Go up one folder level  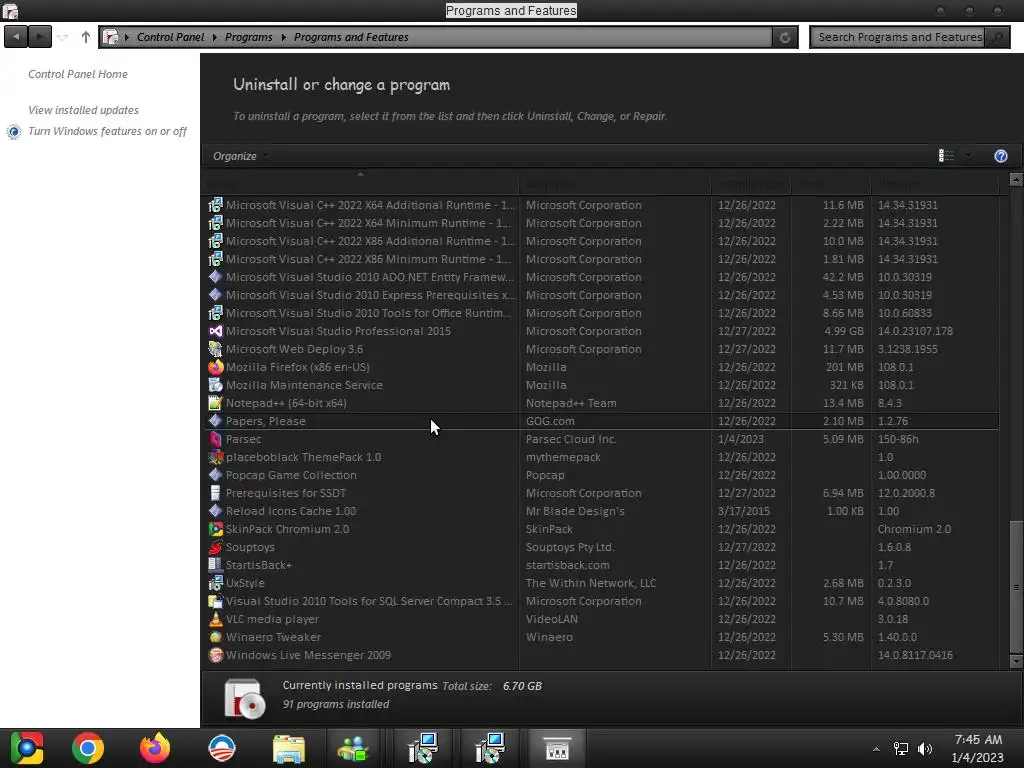click(86, 37)
